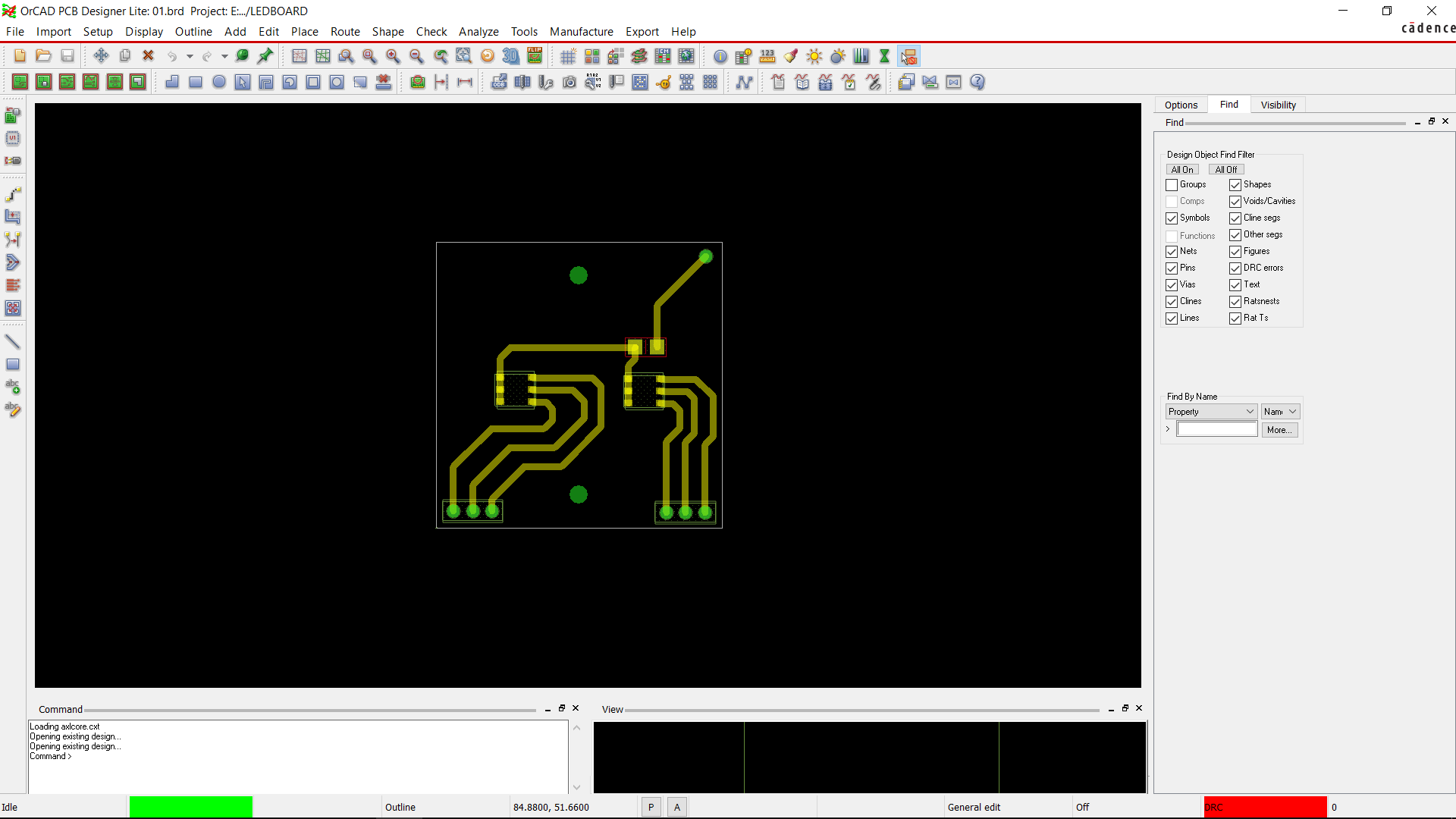Open the Property dropdown in Find By Name
Image resolution: width=1456 pixels, height=819 pixels.
click(1211, 412)
